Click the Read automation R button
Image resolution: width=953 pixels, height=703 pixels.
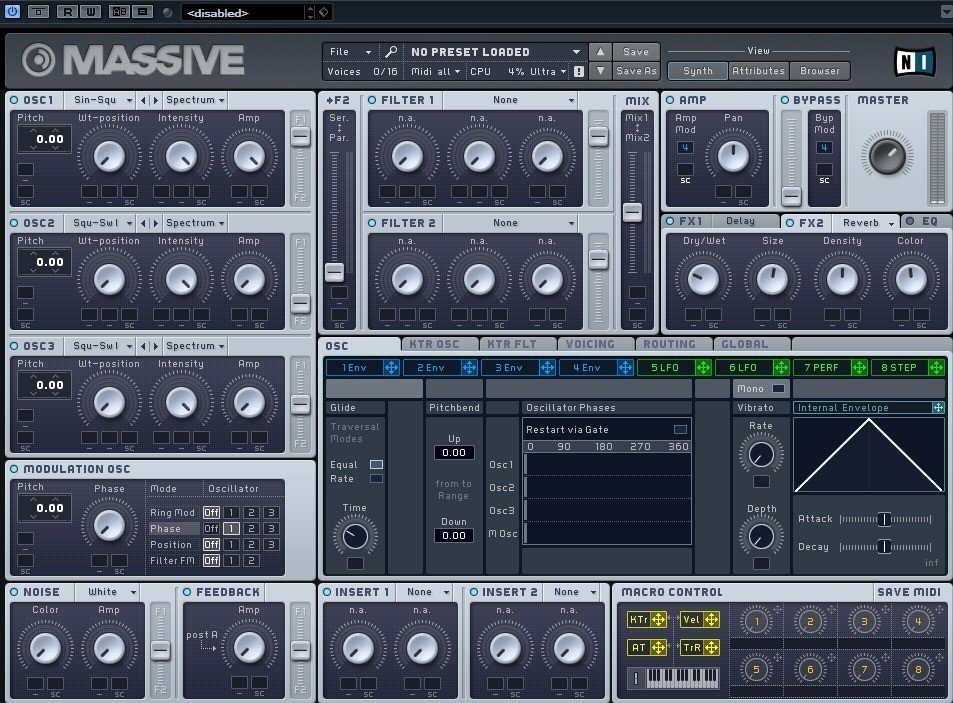[x=67, y=12]
